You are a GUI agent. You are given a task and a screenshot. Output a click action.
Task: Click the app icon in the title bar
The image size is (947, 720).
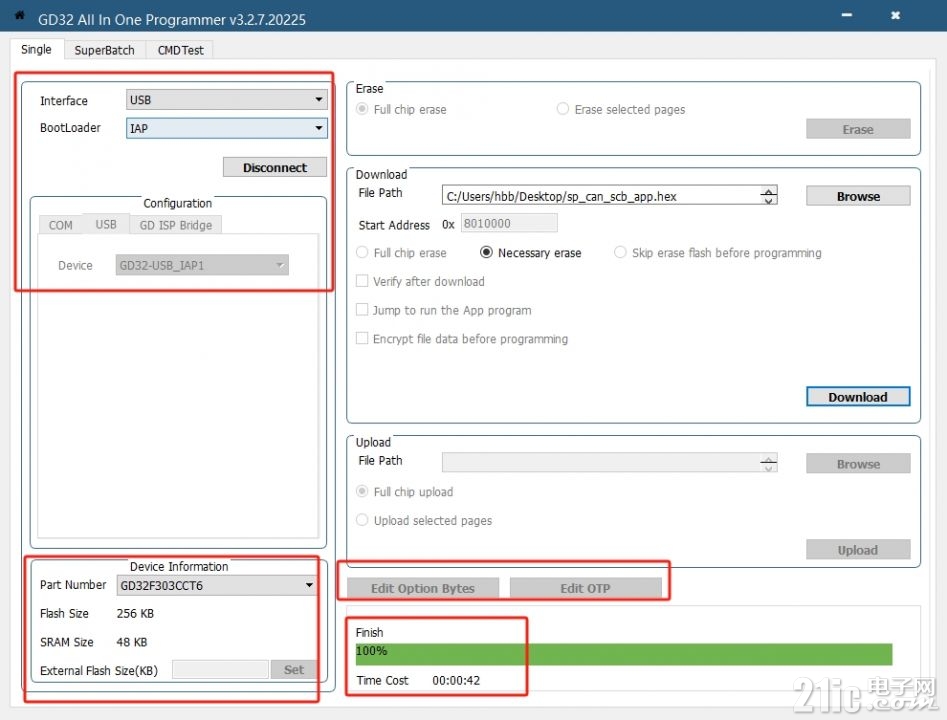click(19, 16)
